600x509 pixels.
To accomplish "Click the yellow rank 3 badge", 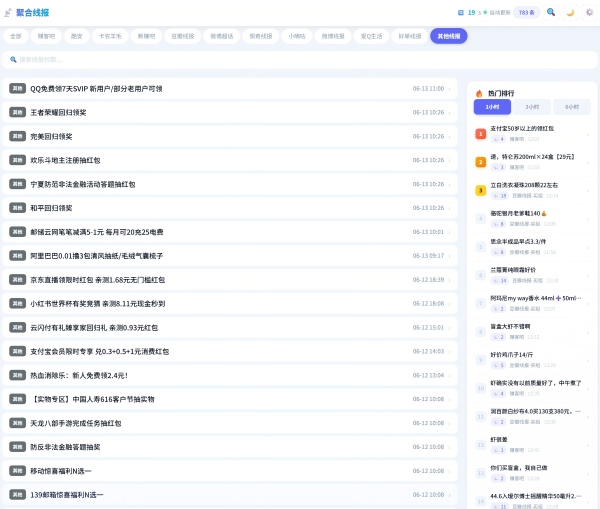I will click(x=481, y=191).
